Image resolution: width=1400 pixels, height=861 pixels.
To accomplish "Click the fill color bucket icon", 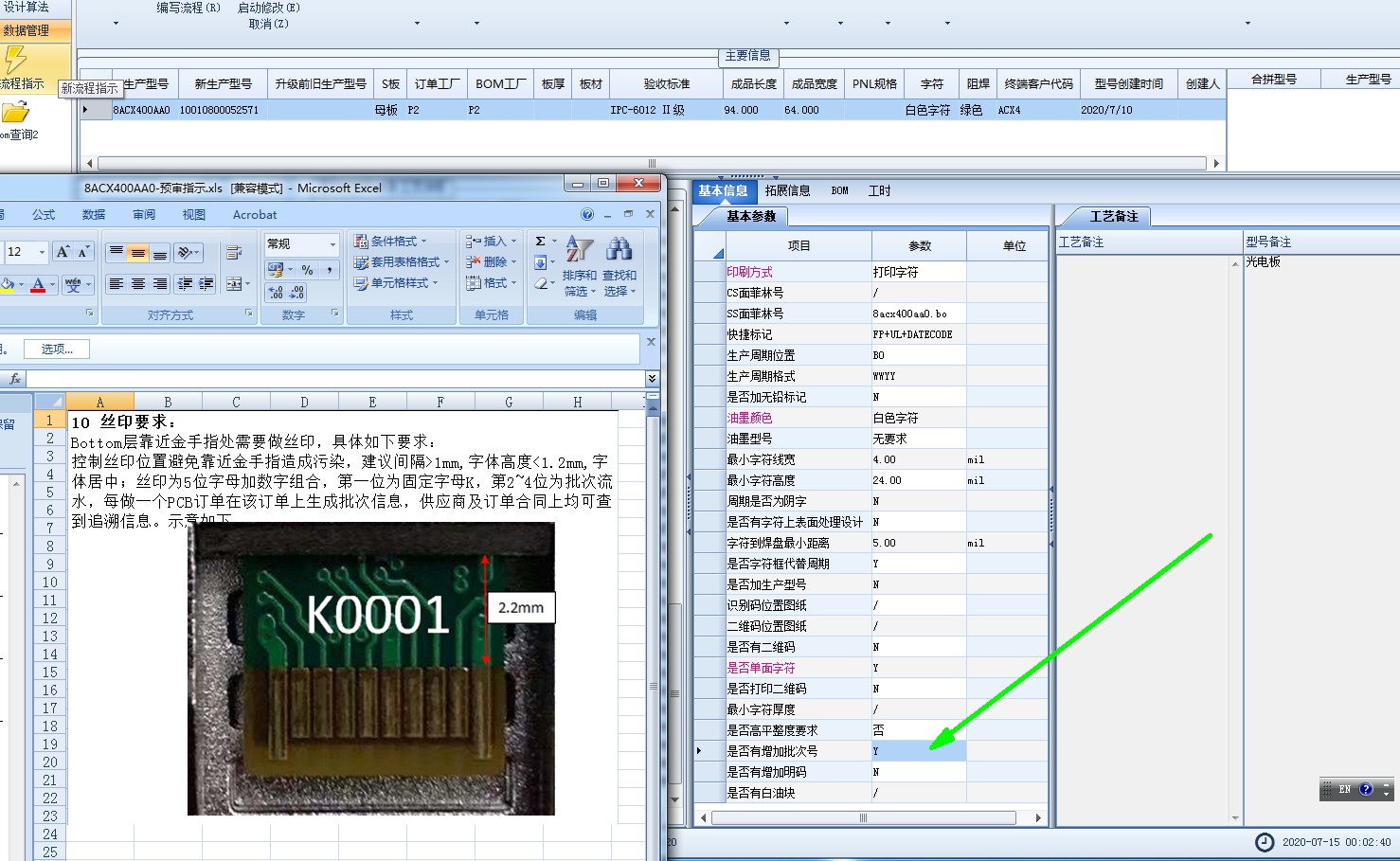I will click(8, 284).
